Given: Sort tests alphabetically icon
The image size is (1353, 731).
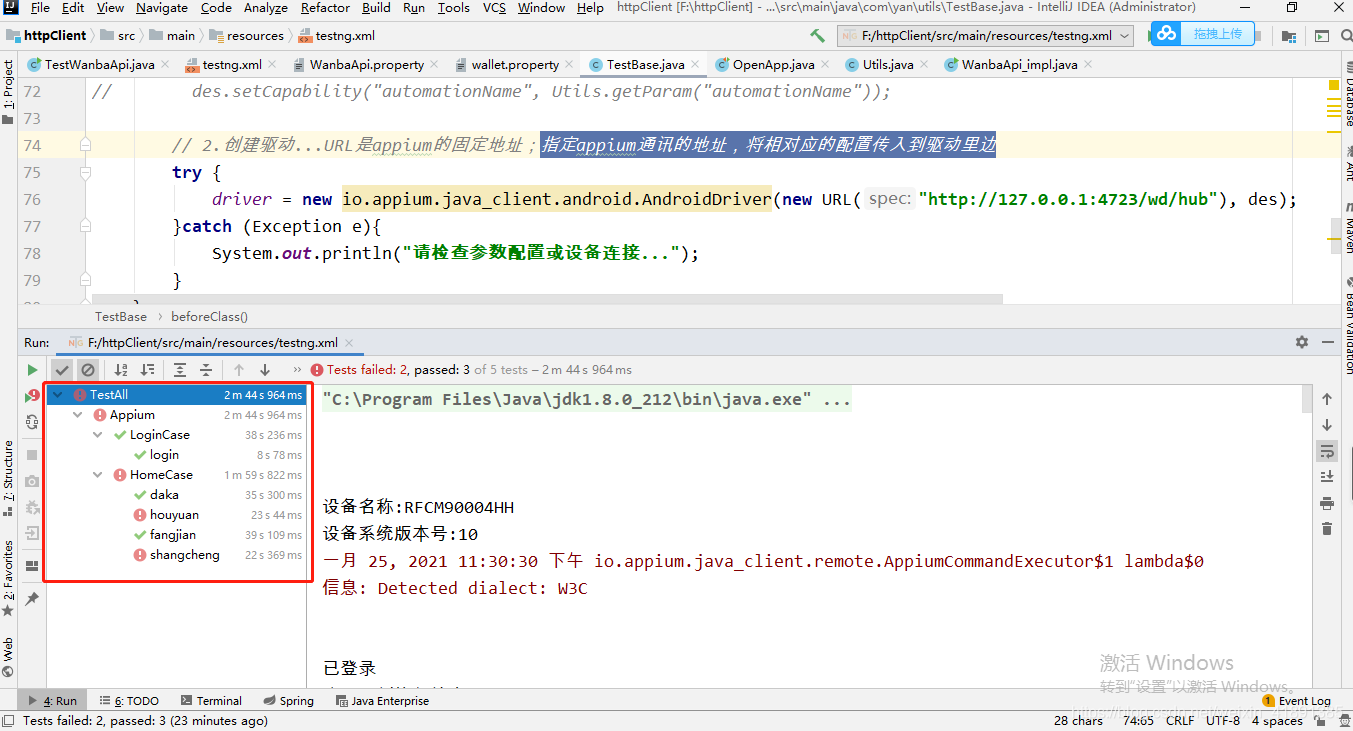Looking at the screenshot, I should [121, 370].
